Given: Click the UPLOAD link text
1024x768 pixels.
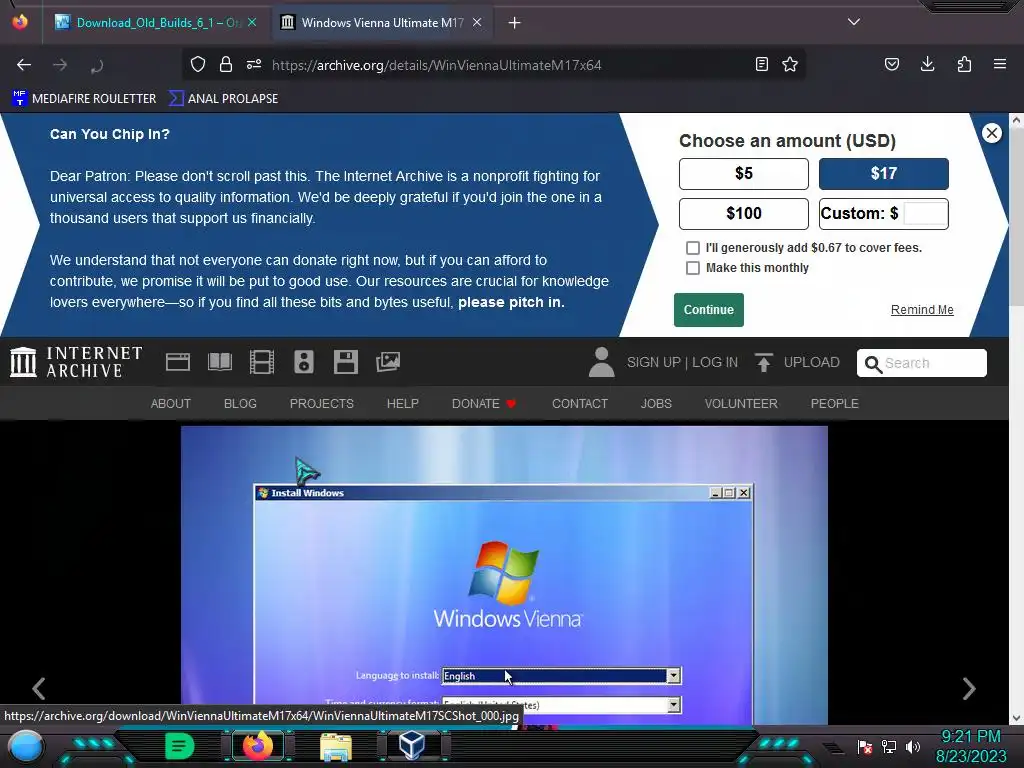Looking at the screenshot, I should click(x=812, y=362).
